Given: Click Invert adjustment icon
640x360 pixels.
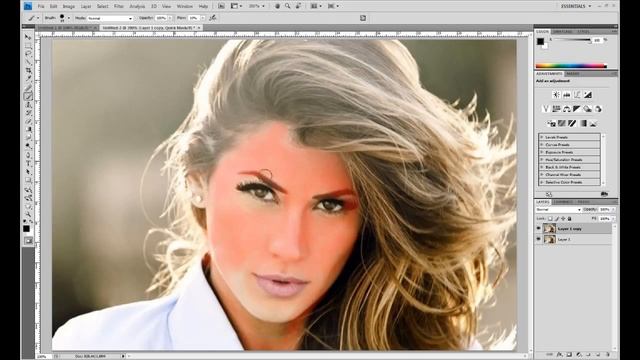Looking at the screenshot, I should tap(551, 123).
